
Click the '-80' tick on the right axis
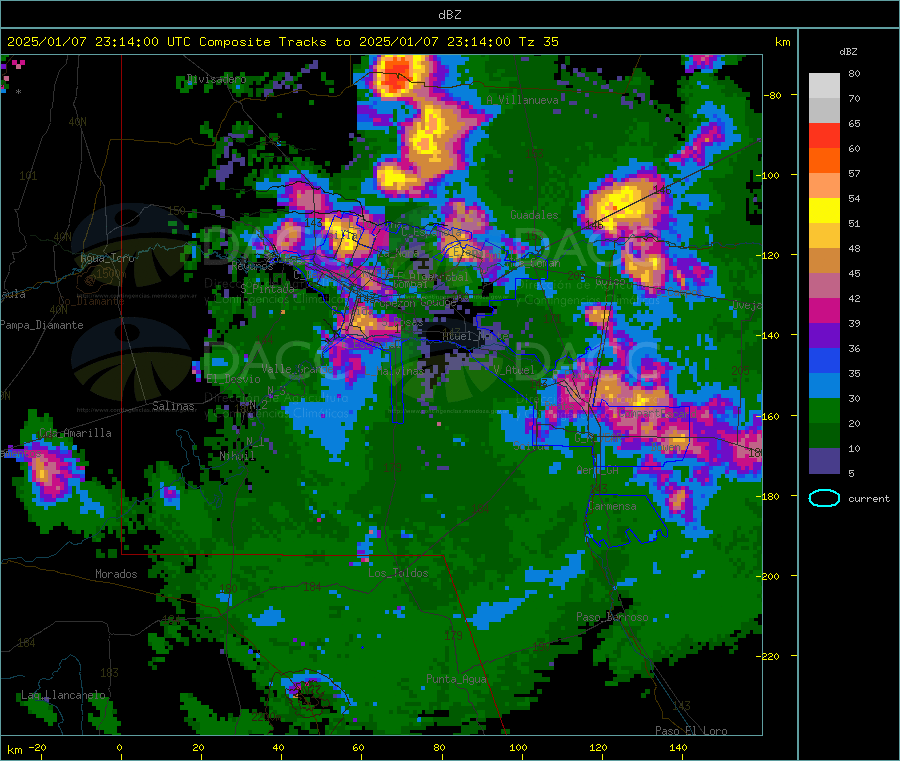click(773, 95)
